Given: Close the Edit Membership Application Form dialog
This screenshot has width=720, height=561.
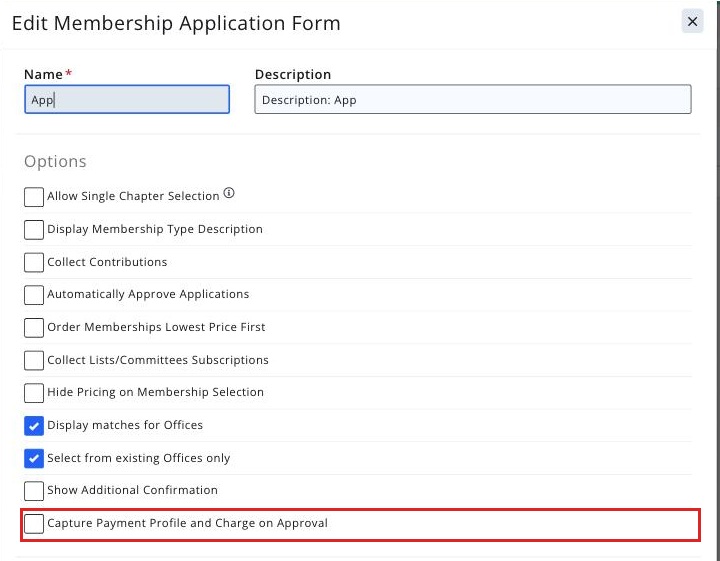Looking at the screenshot, I should [692, 22].
